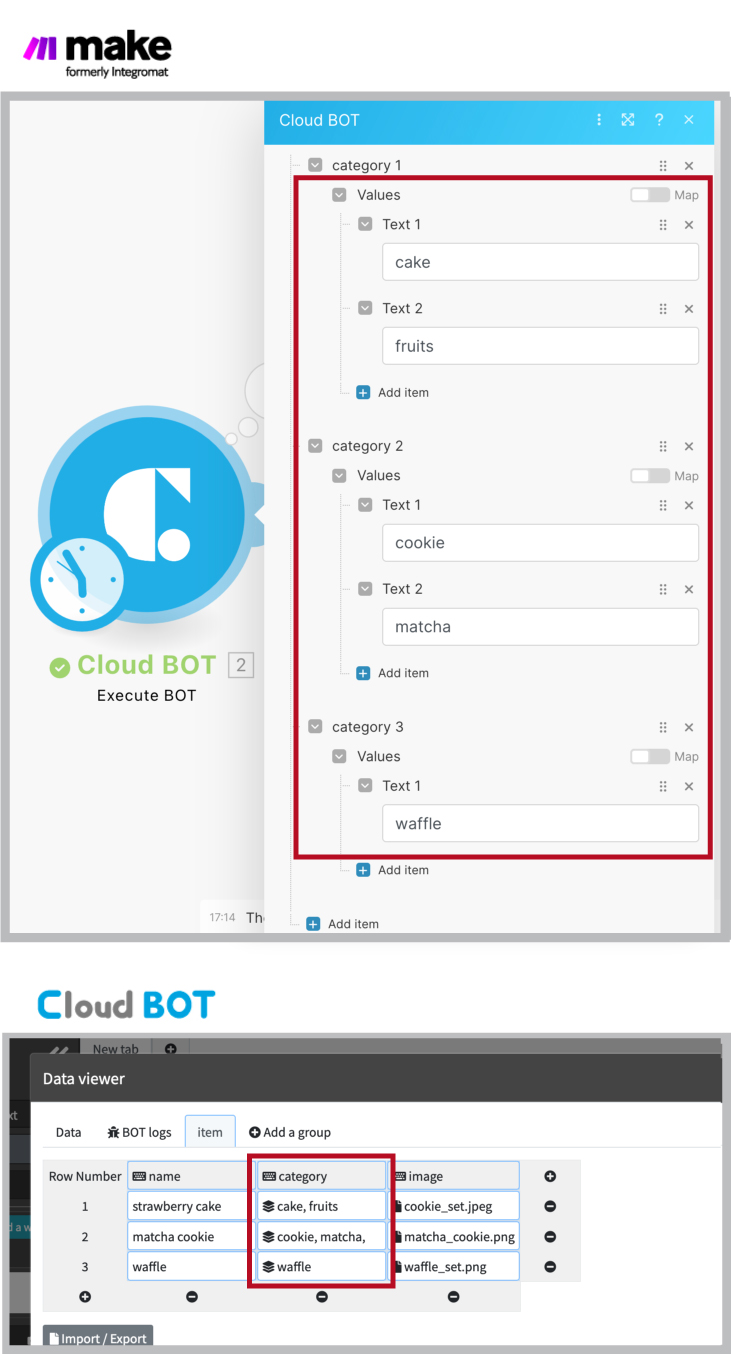The height and width of the screenshot is (1354, 731).
Task: Grab the drag handle beside the fruits entry
Action: (x=663, y=309)
